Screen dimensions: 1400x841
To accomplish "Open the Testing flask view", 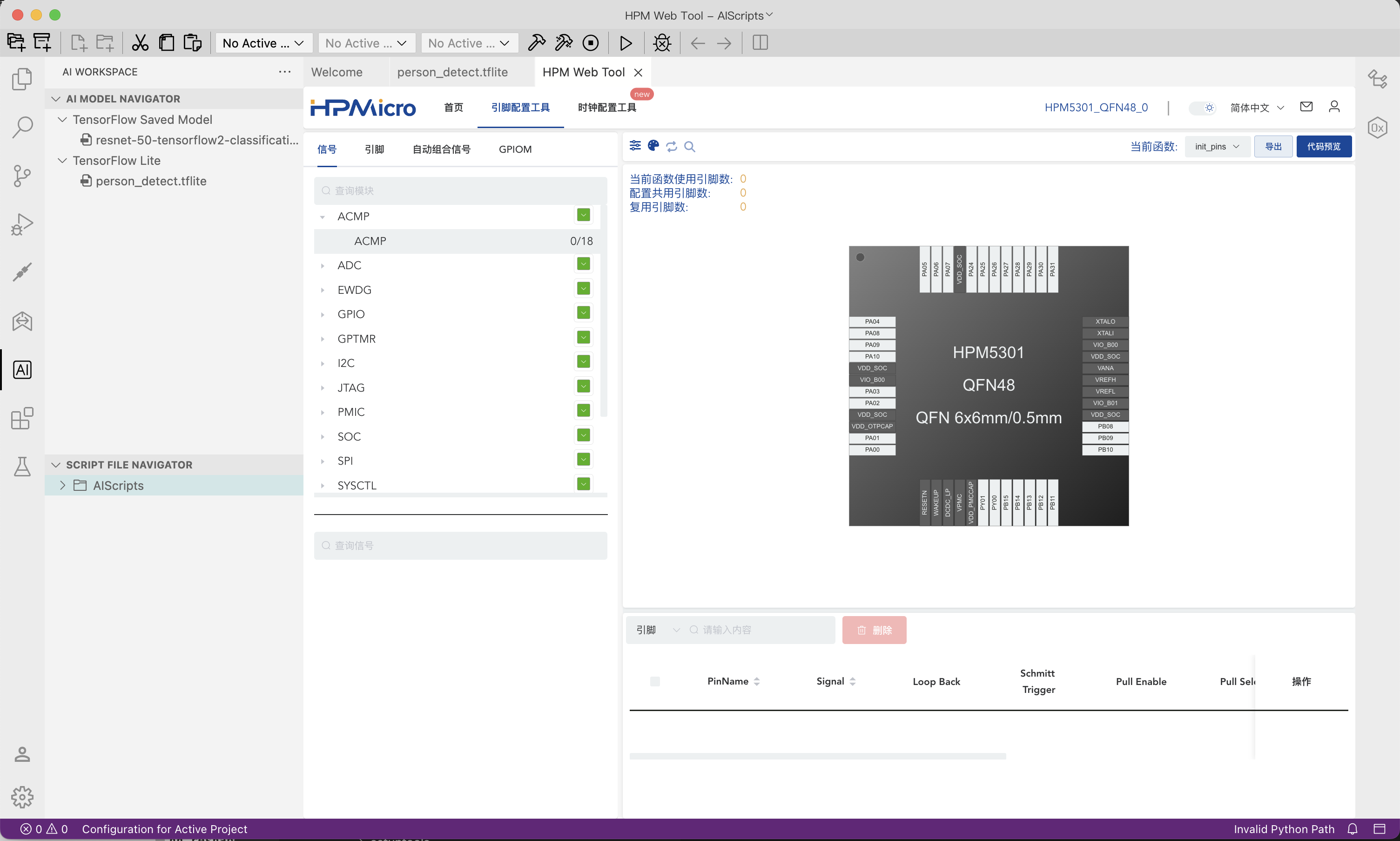I will coord(22,467).
